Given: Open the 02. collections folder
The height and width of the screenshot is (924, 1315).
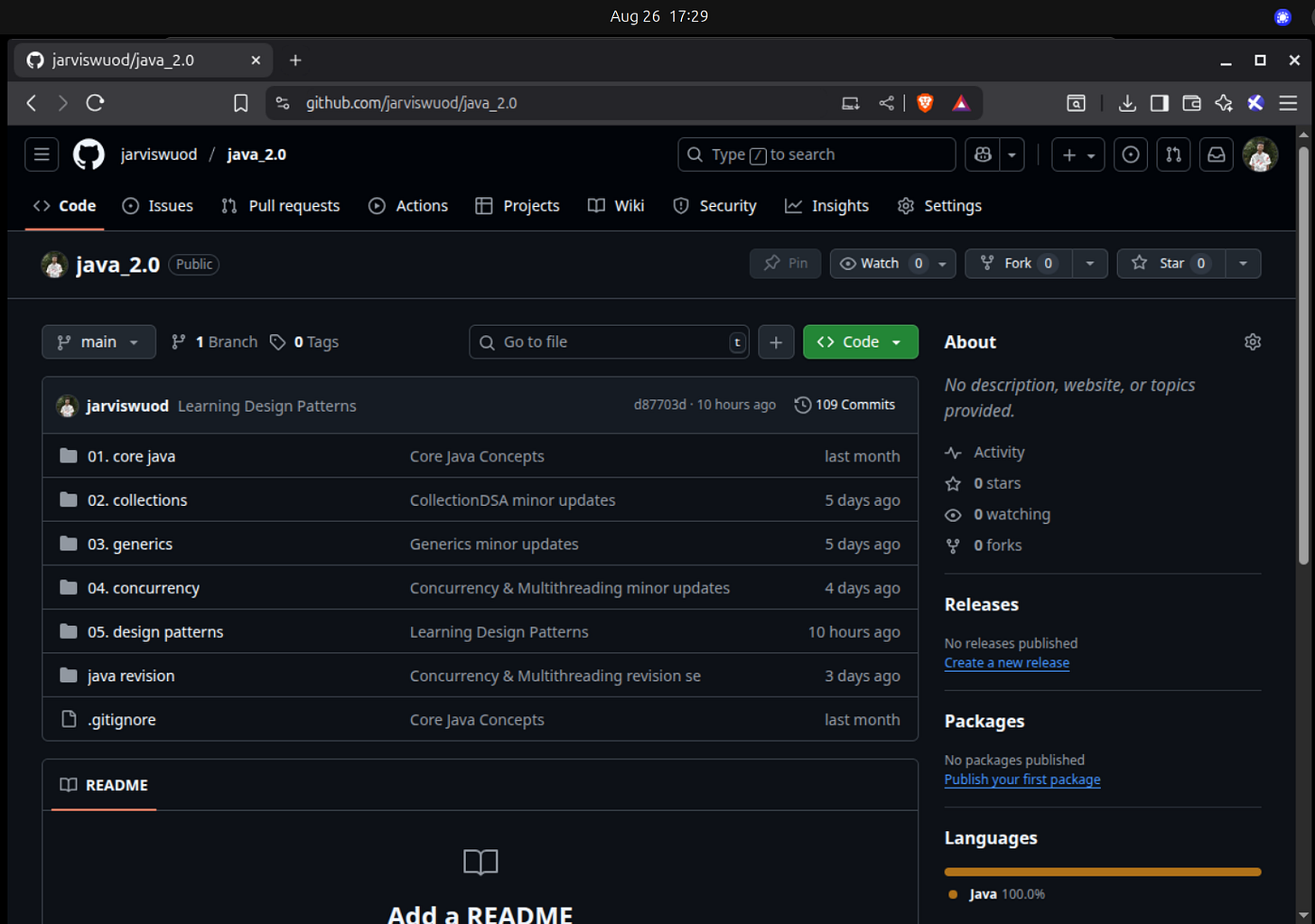Looking at the screenshot, I should [137, 500].
